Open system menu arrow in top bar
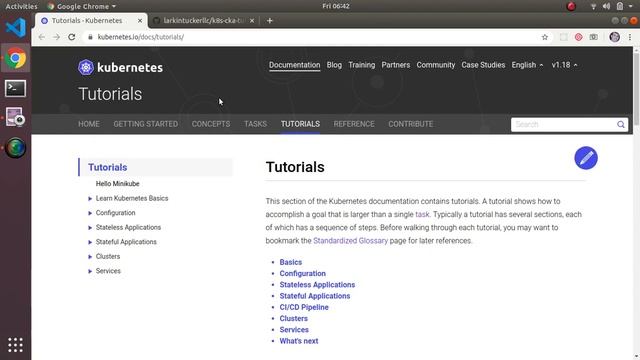The image size is (640, 360). point(631,6)
